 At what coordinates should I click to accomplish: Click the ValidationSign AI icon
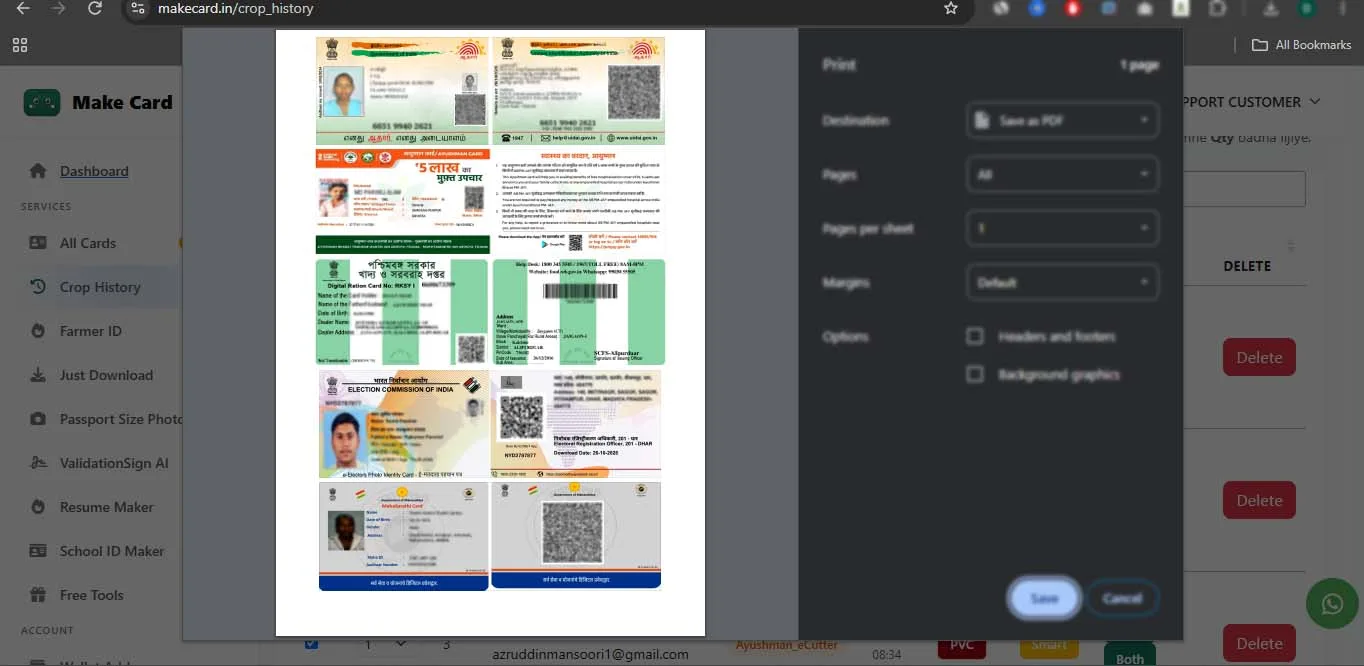click(38, 463)
